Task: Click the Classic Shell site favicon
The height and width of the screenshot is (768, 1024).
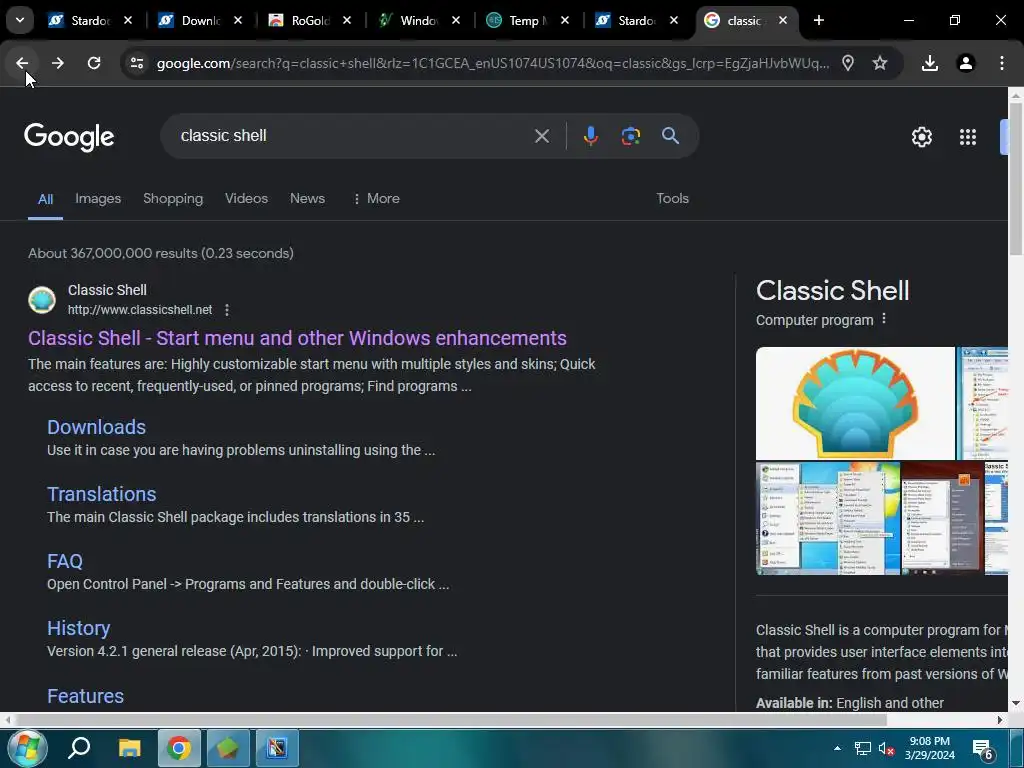Action: tap(42, 300)
